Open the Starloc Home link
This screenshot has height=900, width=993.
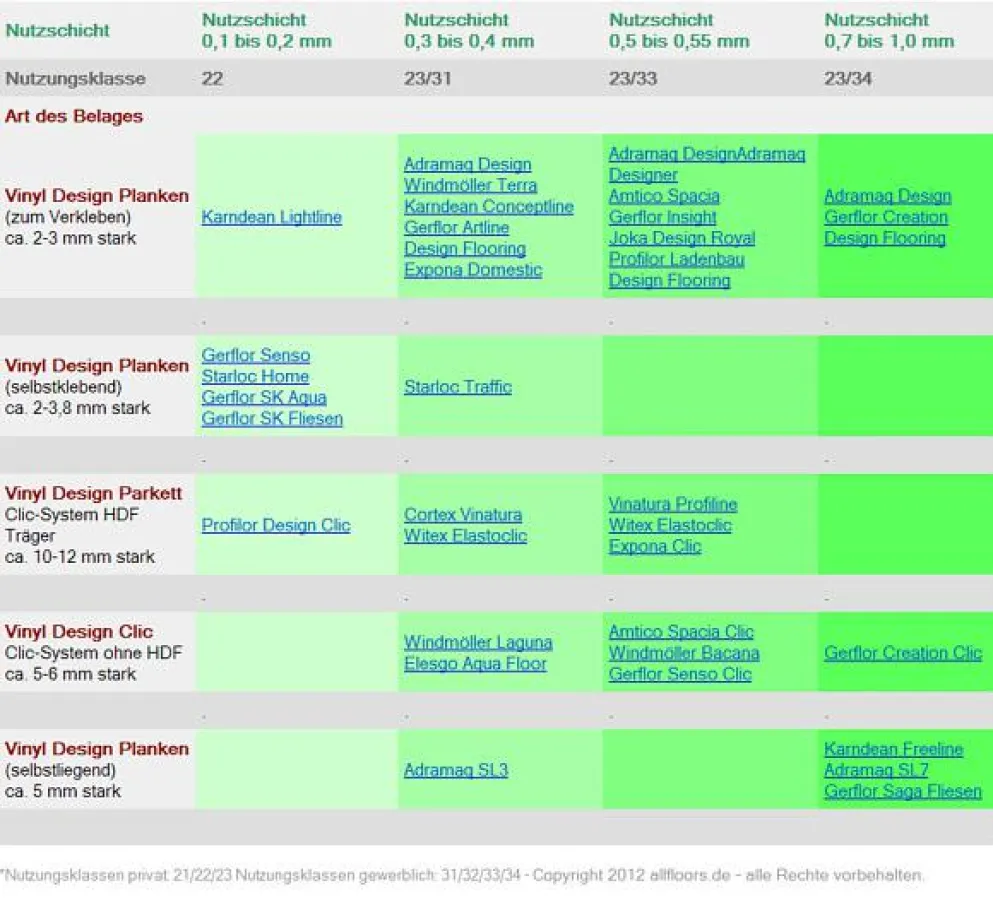(x=255, y=376)
